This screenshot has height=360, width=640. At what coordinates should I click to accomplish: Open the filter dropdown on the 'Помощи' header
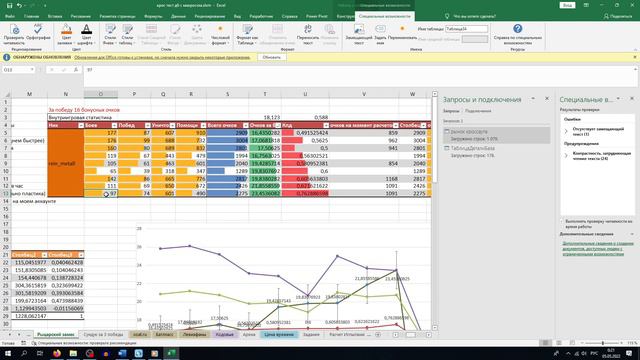(203, 125)
